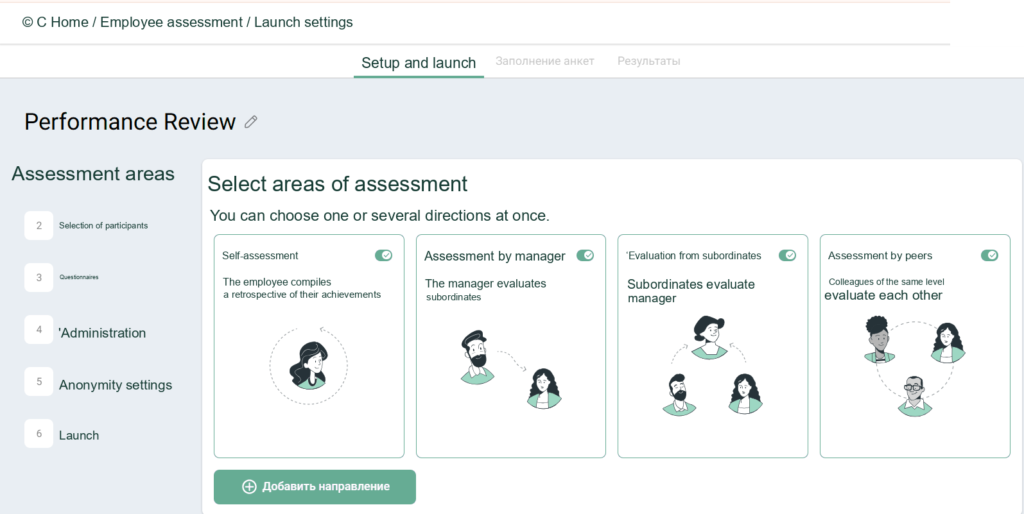Viewport: 1024px width, 514px height.
Task: Click the Select areas of assessment heading
Action: pyautogui.click(x=338, y=184)
